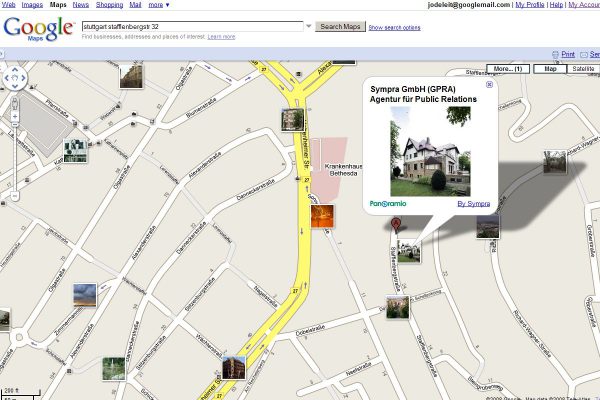Go to the News tab
600x400 pixels.
(80, 5)
